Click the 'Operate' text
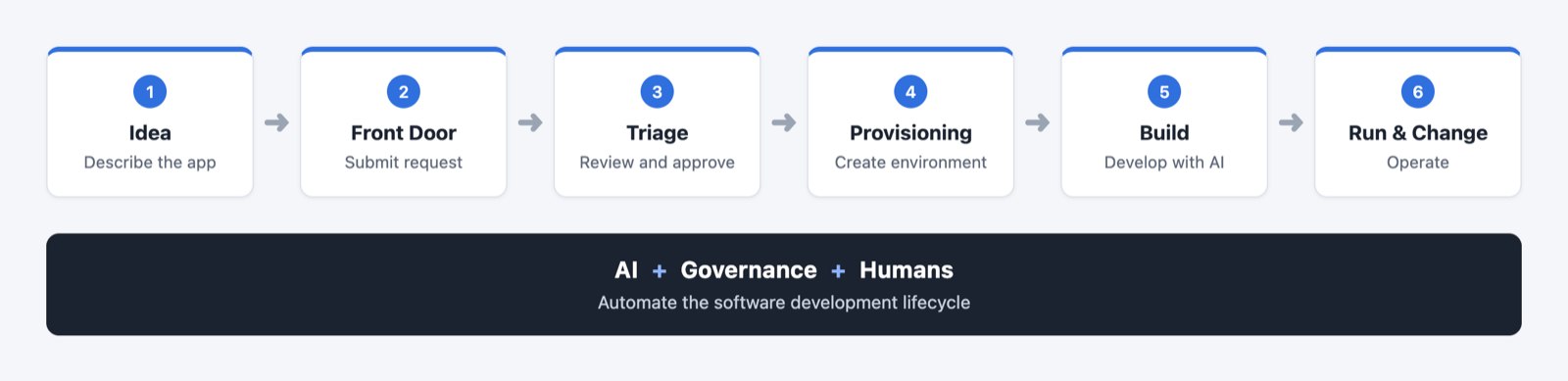The width and height of the screenshot is (1568, 381). [x=1418, y=163]
